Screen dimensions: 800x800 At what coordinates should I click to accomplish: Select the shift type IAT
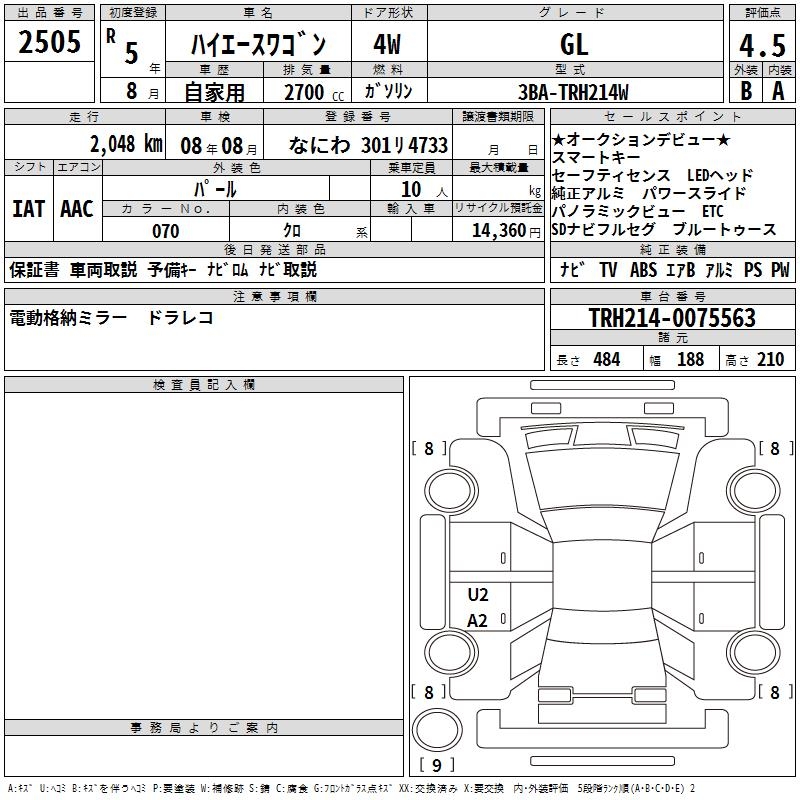[28, 209]
